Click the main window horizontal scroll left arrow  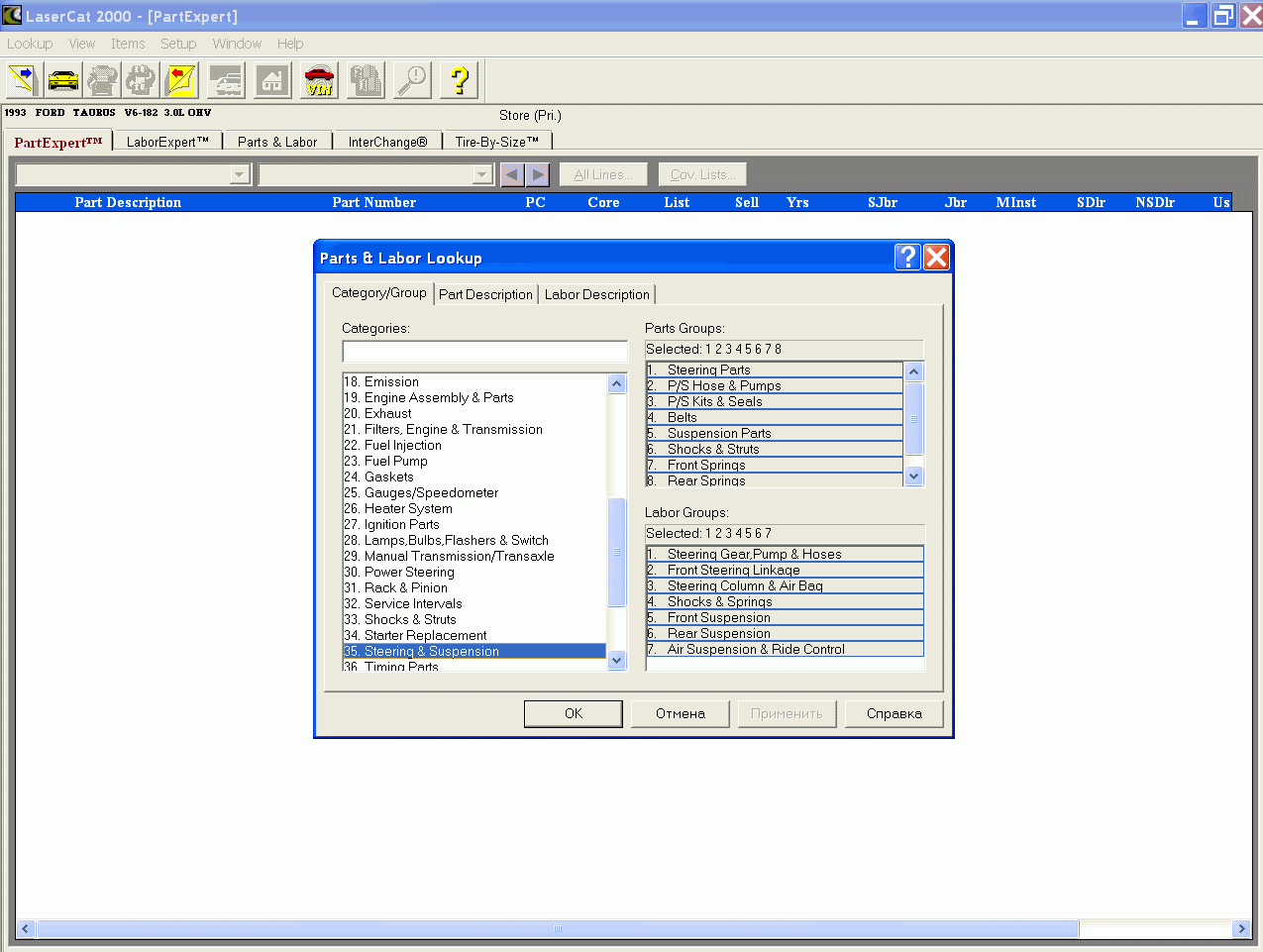(26, 929)
